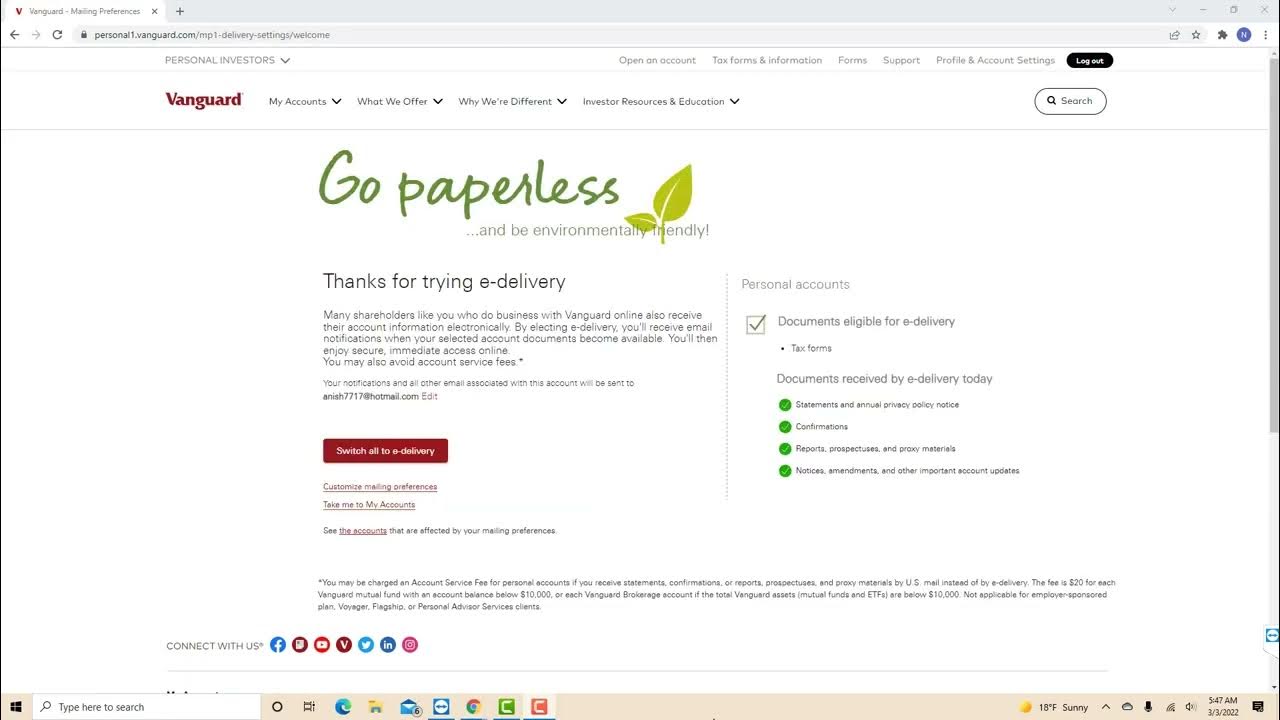The width and height of the screenshot is (1280, 720).
Task: Open clock showing 5:47 AM
Action: click(1222, 707)
